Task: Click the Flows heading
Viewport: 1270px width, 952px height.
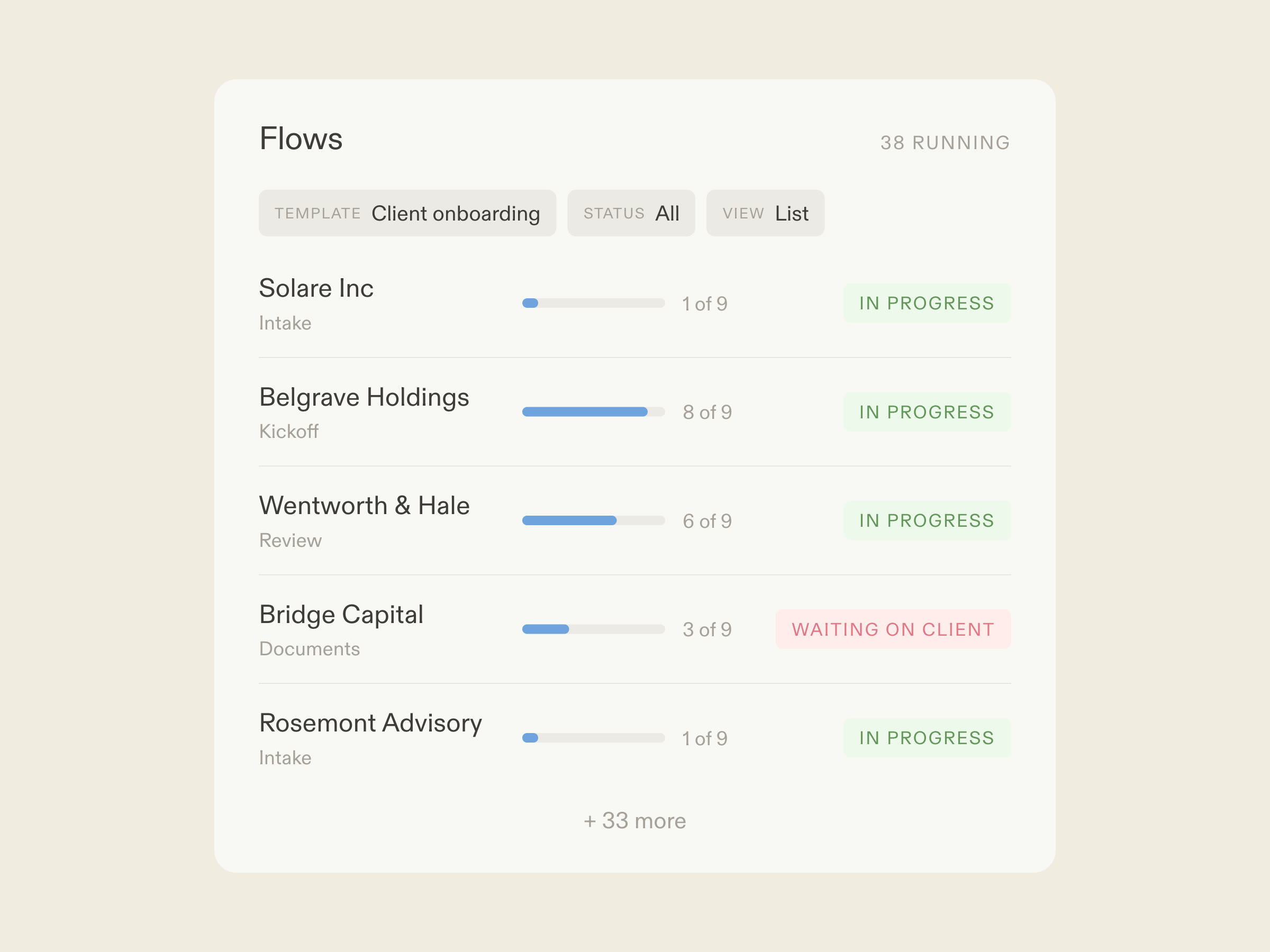Action: point(301,139)
